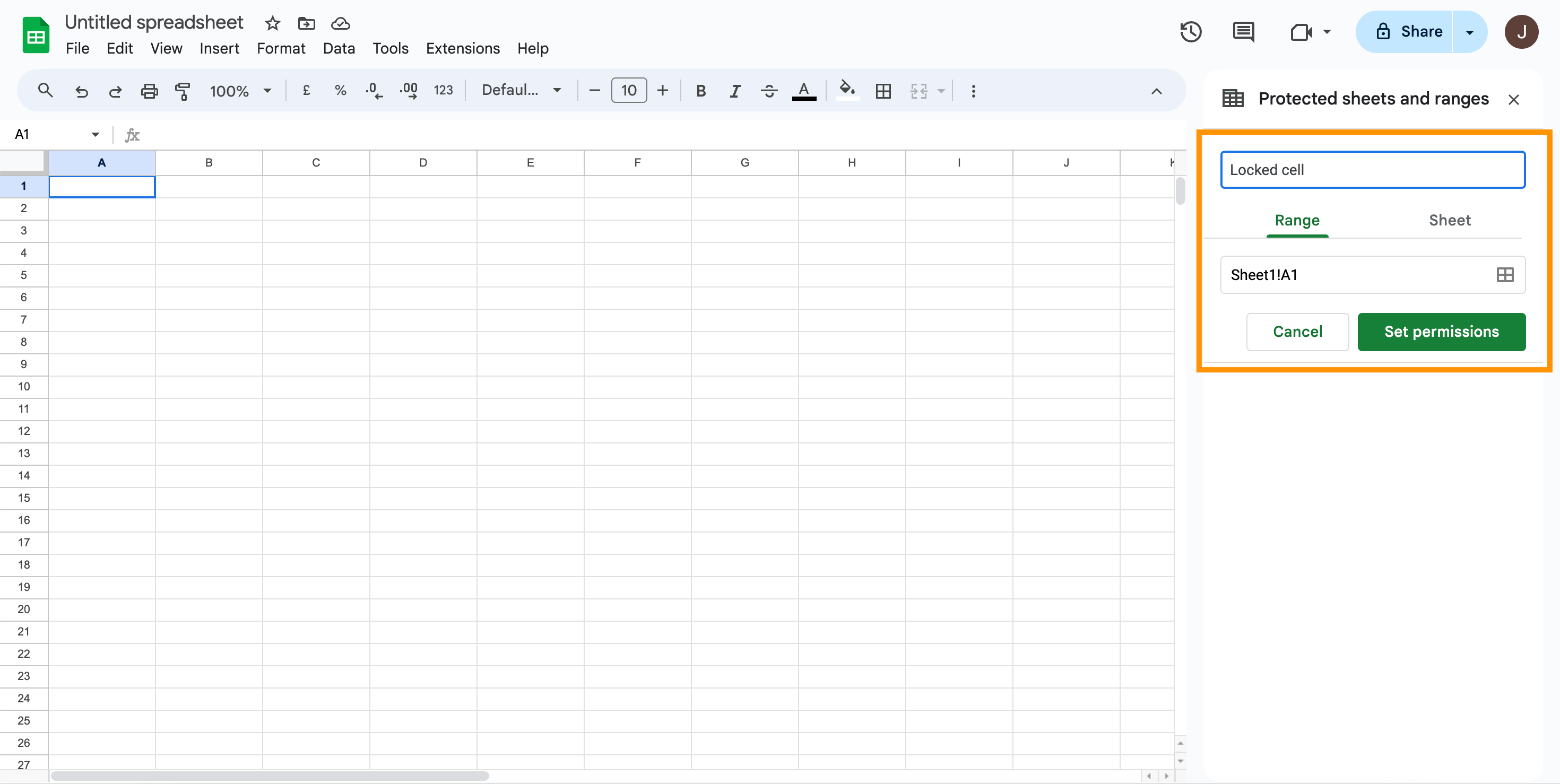Open the Help menu
Viewport: 1560px width, 784px height.
(x=532, y=48)
